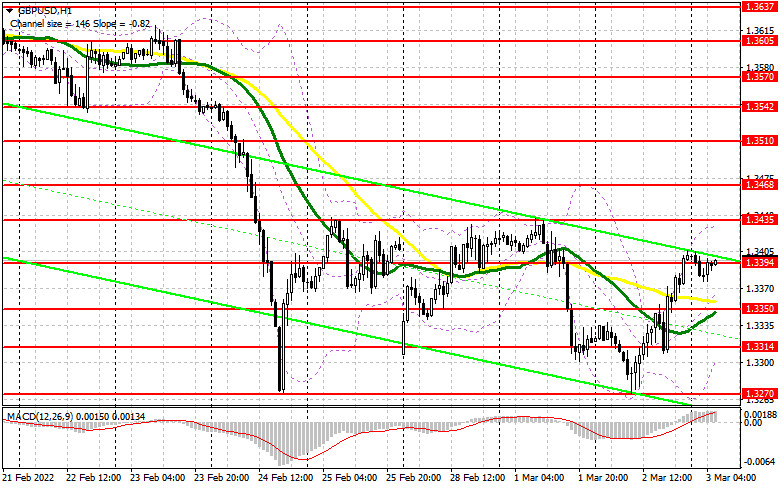Click the 1.3370 axis price value
Viewport: 781px width, 489px height.
click(x=760, y=288)
